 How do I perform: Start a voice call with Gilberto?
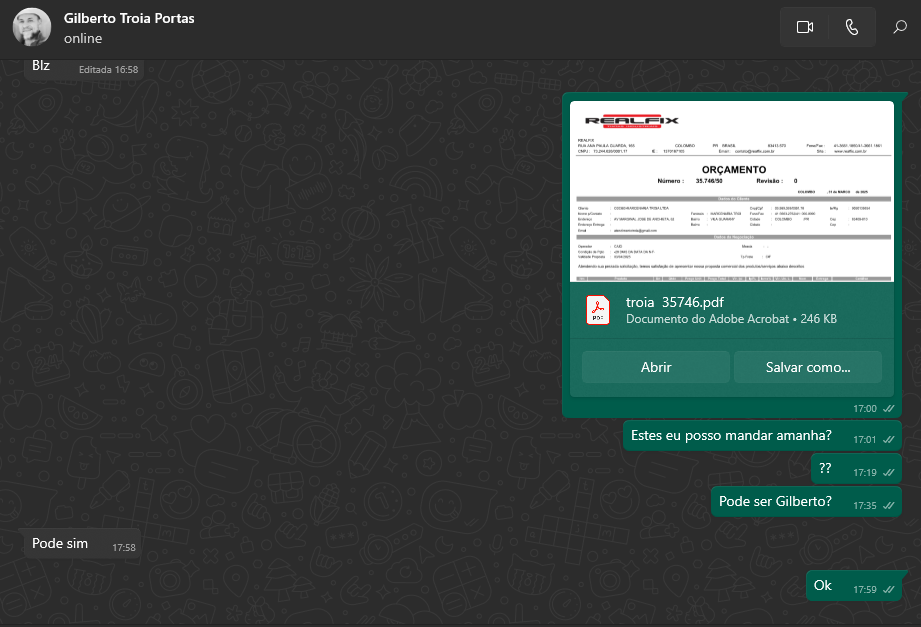pos(851,28)
